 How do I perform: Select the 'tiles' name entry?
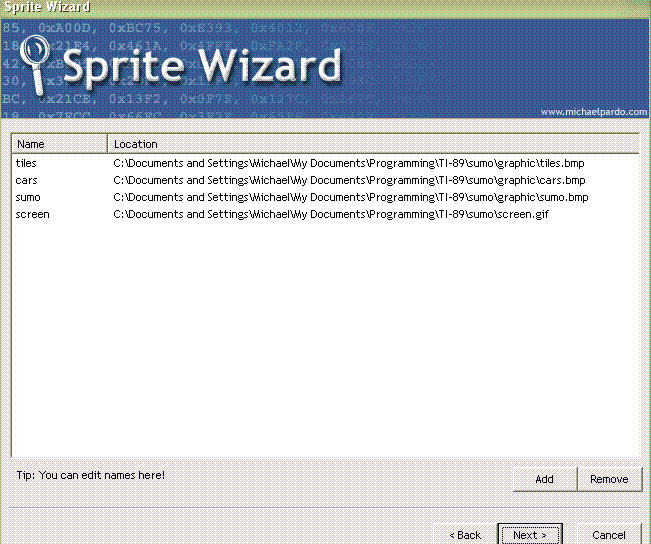26,163
